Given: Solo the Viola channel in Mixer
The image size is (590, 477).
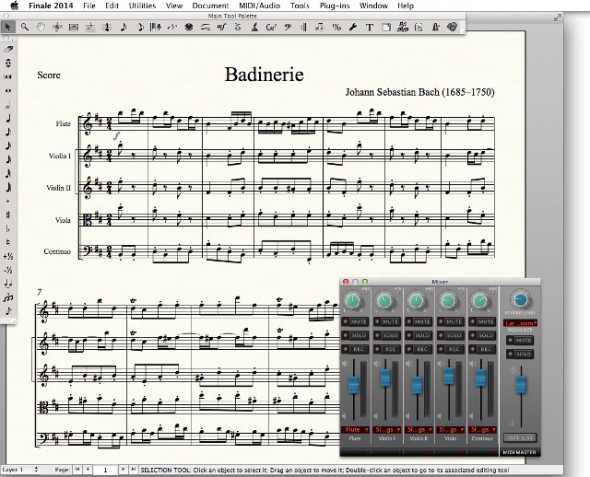Looking at the screenshot, I should 450,335.
